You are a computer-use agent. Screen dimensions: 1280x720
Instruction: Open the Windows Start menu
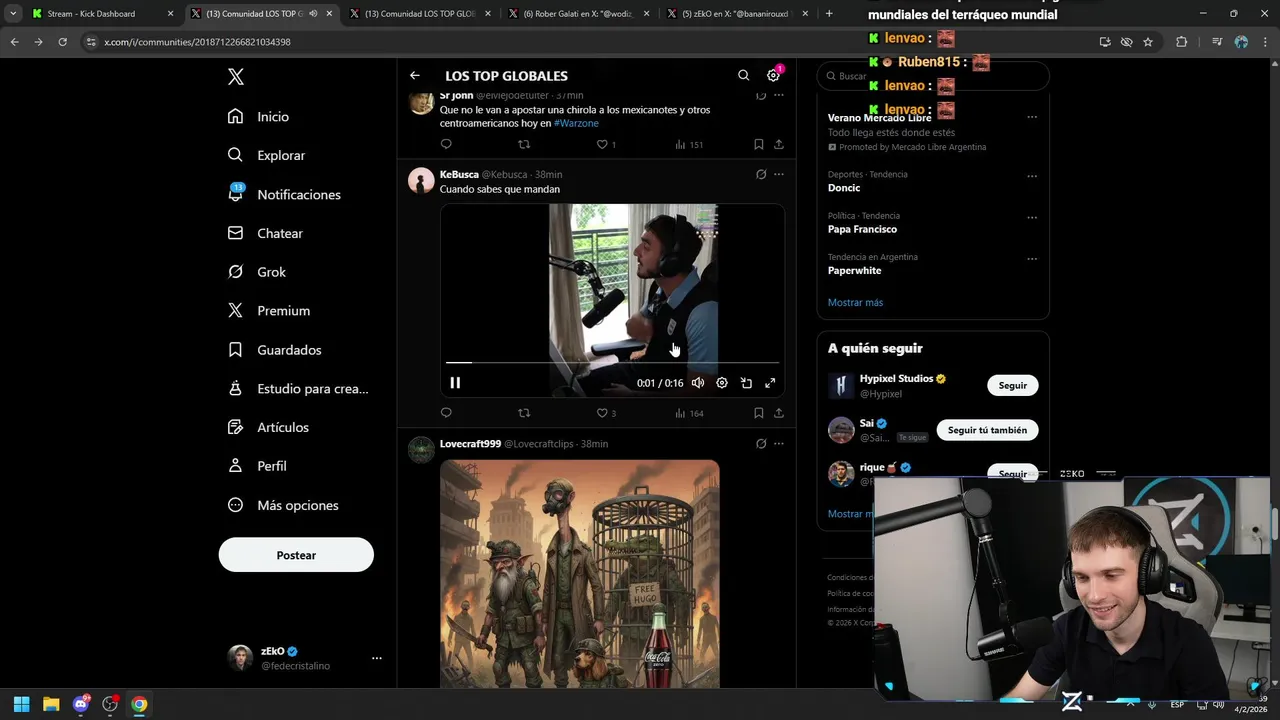click(21, 704)
